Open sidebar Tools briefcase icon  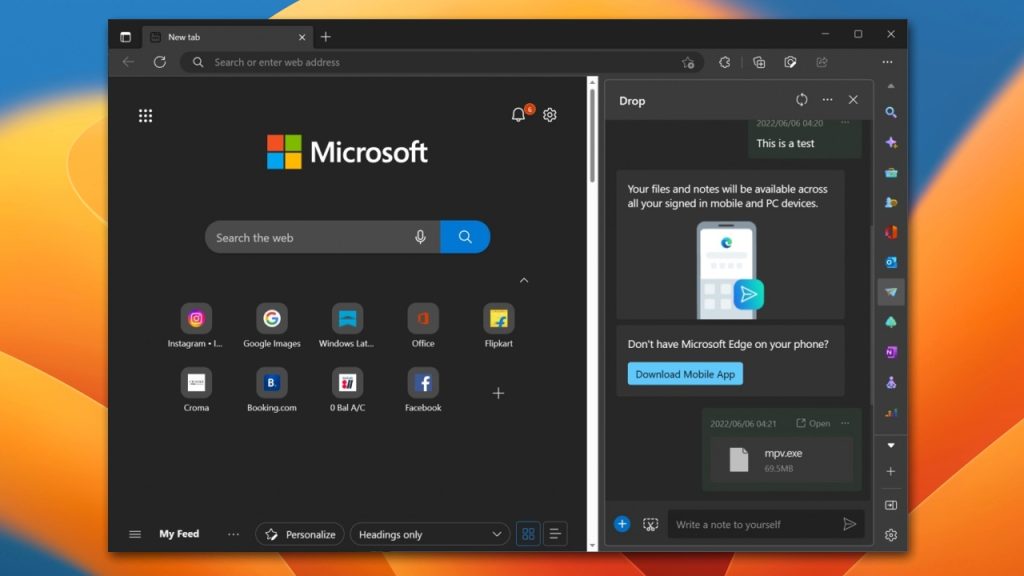(x=891, y=172)
